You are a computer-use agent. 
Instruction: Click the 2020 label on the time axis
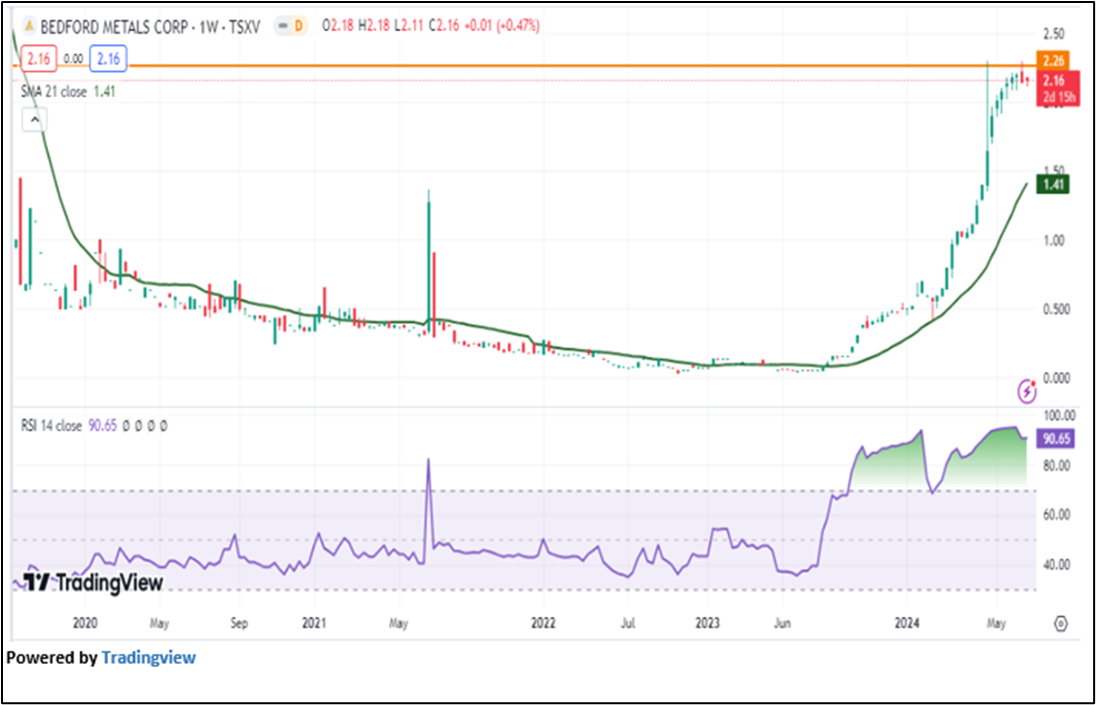click(x=85, y=623)
